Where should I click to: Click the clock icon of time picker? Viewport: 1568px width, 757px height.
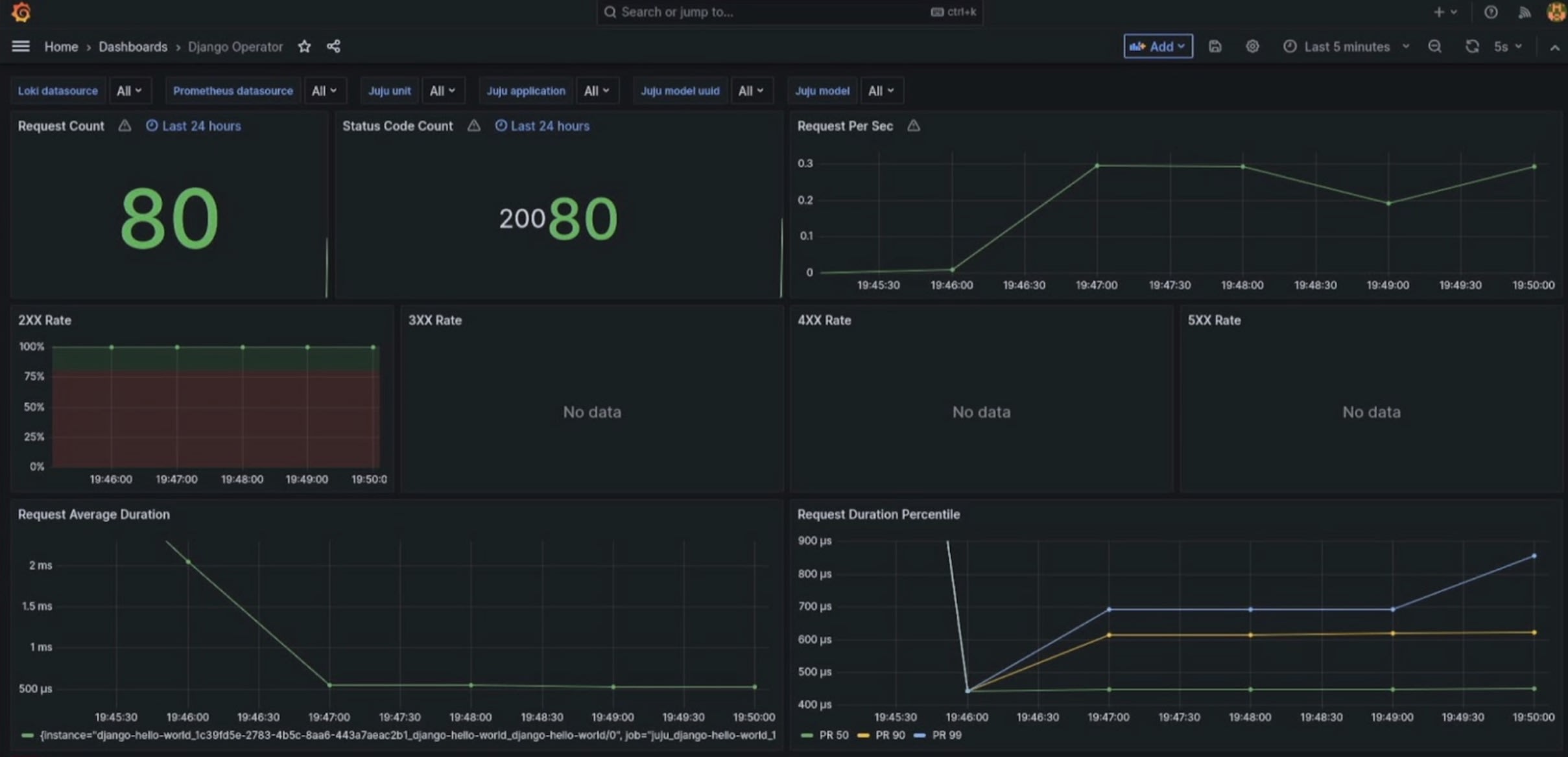coord(1290,47)
